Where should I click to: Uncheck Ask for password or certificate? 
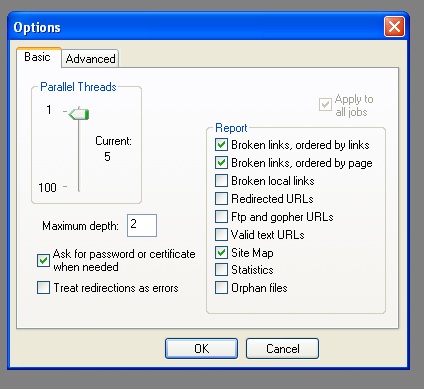pyautogui.click(x=43, y=260)
